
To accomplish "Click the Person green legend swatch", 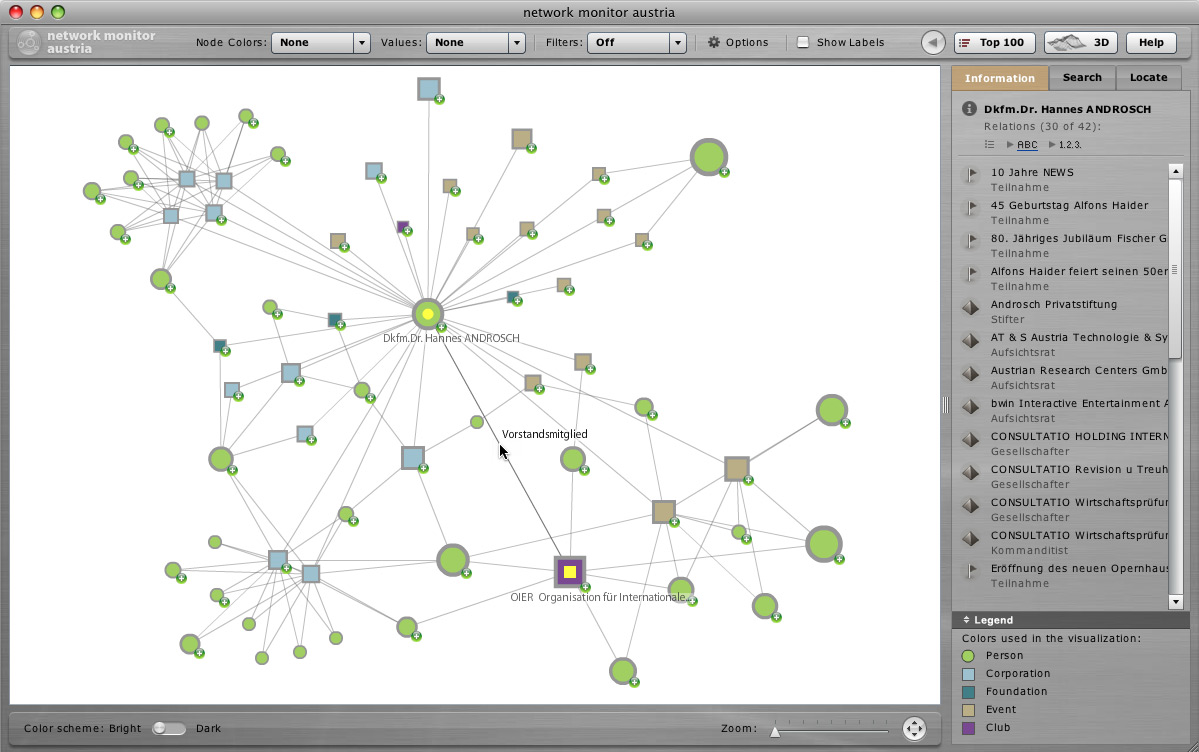I will click(968, 656).
